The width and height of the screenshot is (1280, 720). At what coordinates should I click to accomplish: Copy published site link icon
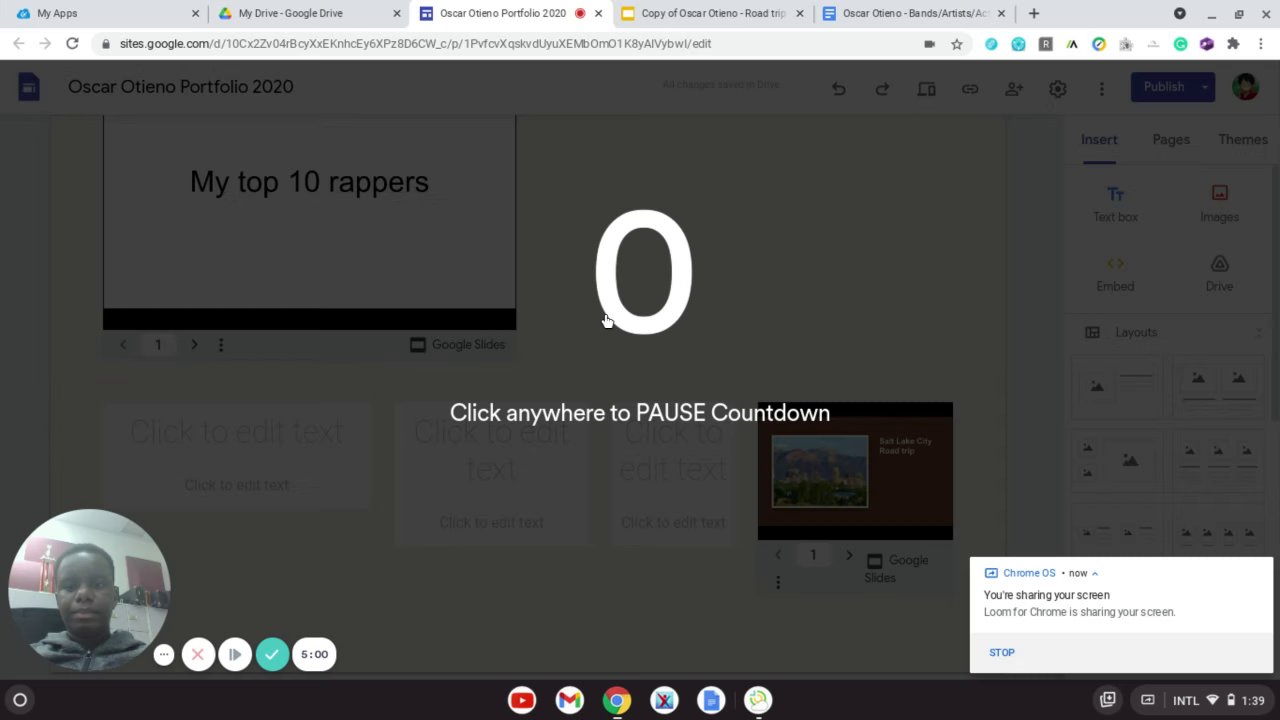[970, 89]
